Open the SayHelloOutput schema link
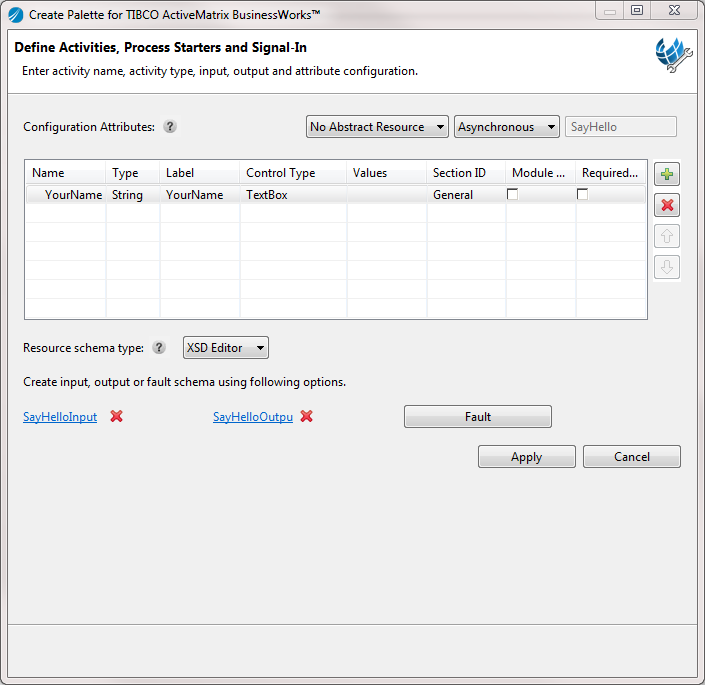The width and height of the screenshot is (705, 685). [253, 417]
